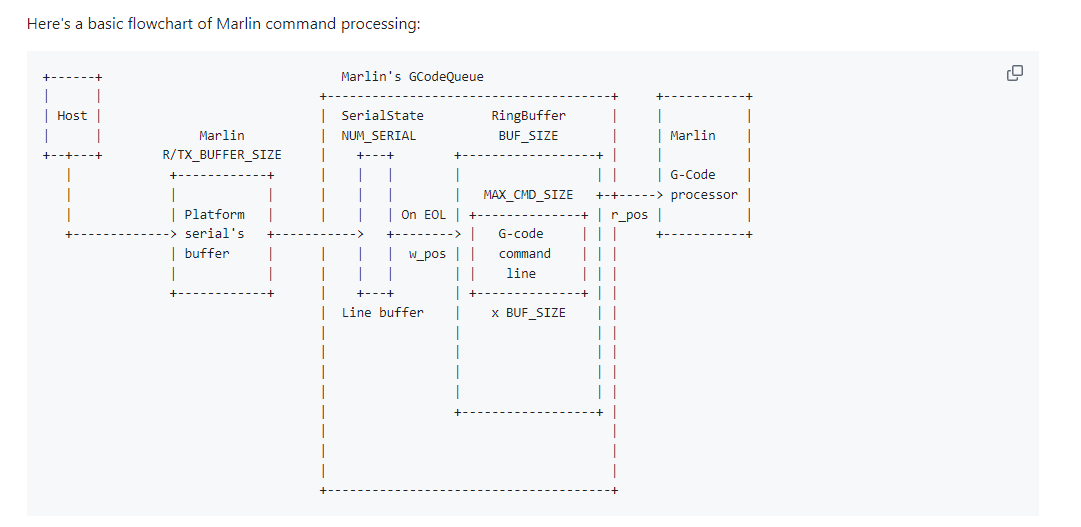Click the "x BUF_SIZE" text
This screenshot has height=527, width=1081.
point(528,312)
